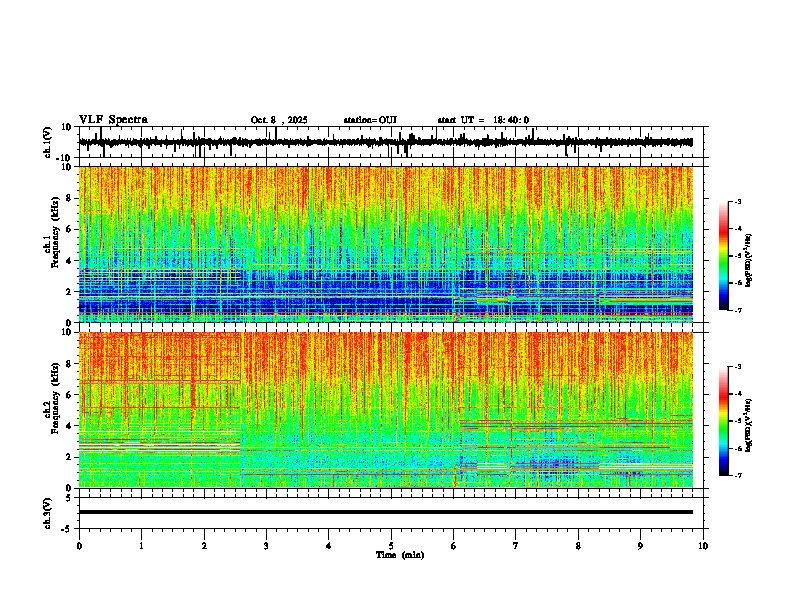Click the ch.2 spectrogram color scale bar
The image size is (792, 612).
pyautogui.click(x=723, y=421)
